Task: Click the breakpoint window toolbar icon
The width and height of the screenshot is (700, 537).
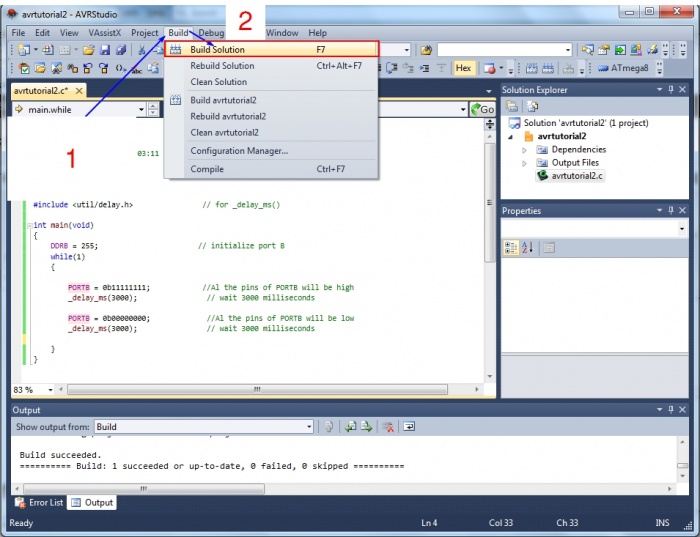Action: pyautogui.click(x=490, y=68)
